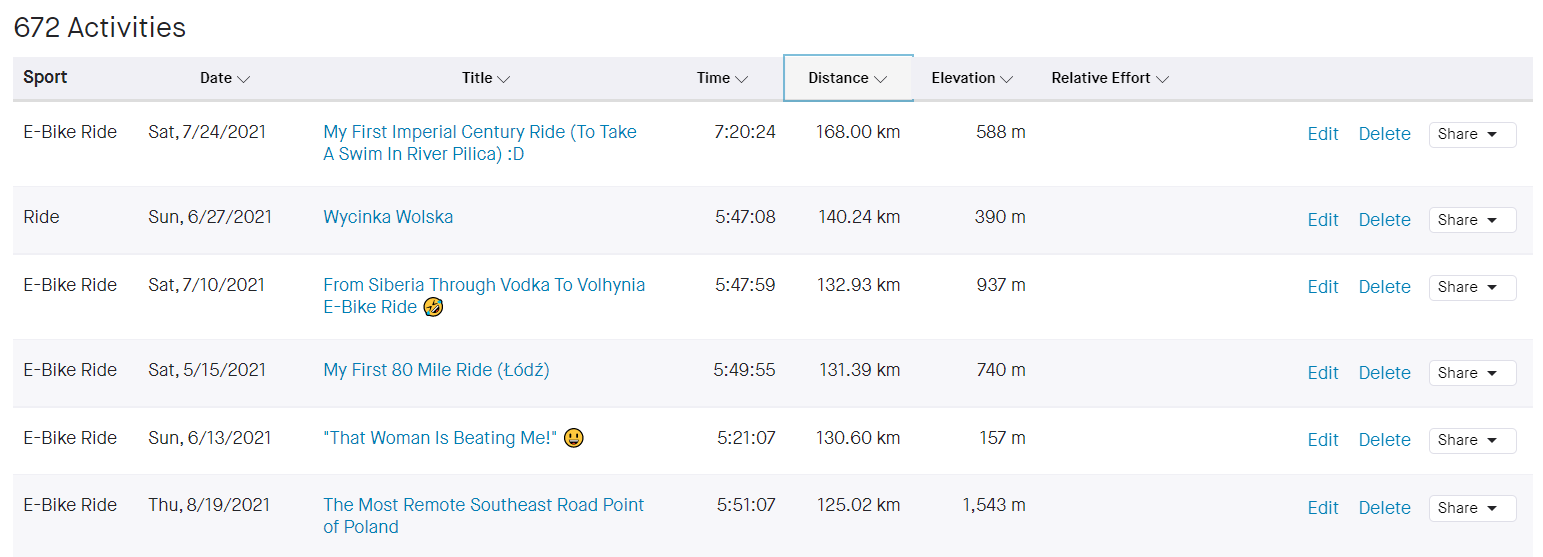Expand Share options for 80 Mile Ride
This screenshot has height=557, width=1543.
coord(1471,373)
